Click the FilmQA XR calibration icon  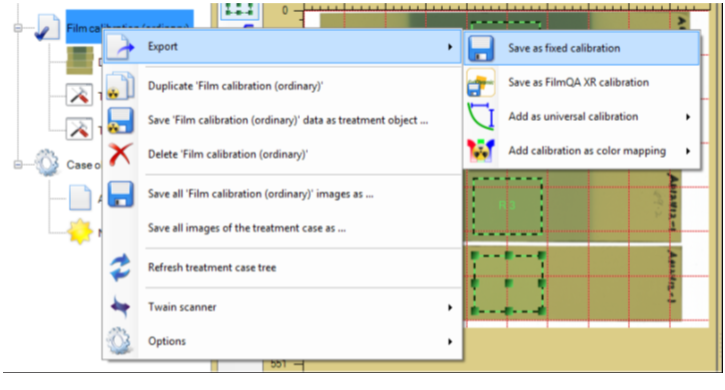481,82
